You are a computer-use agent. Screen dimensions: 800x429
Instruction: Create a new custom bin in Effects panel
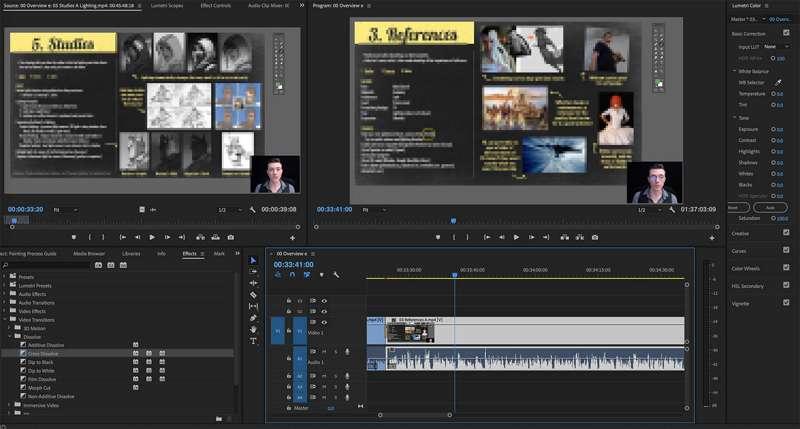[219, 419]
